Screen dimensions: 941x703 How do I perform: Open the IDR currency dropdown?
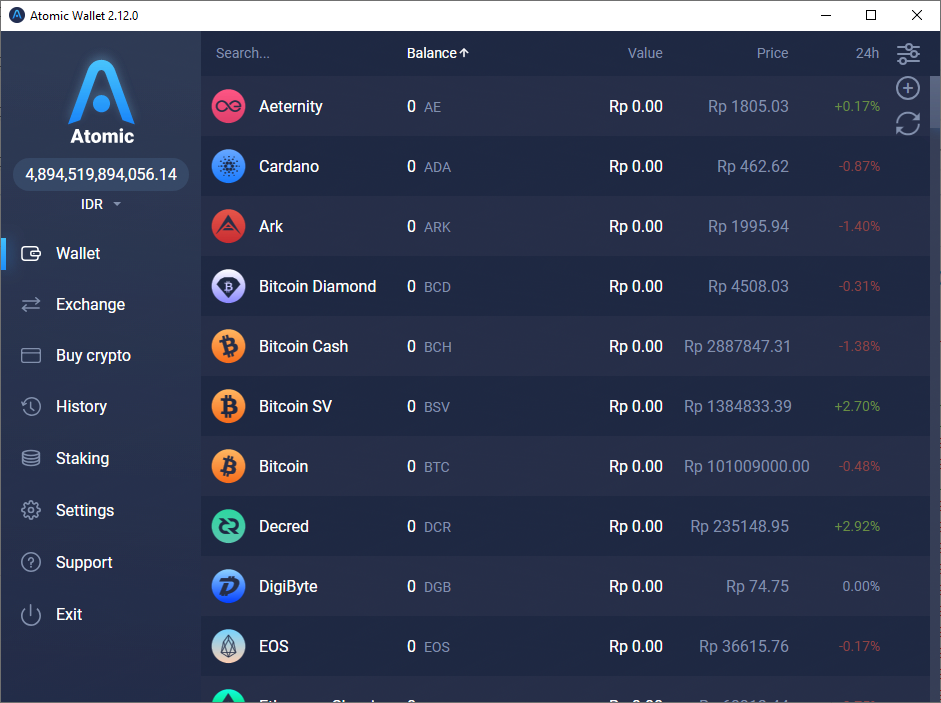[x=101, y=204]
